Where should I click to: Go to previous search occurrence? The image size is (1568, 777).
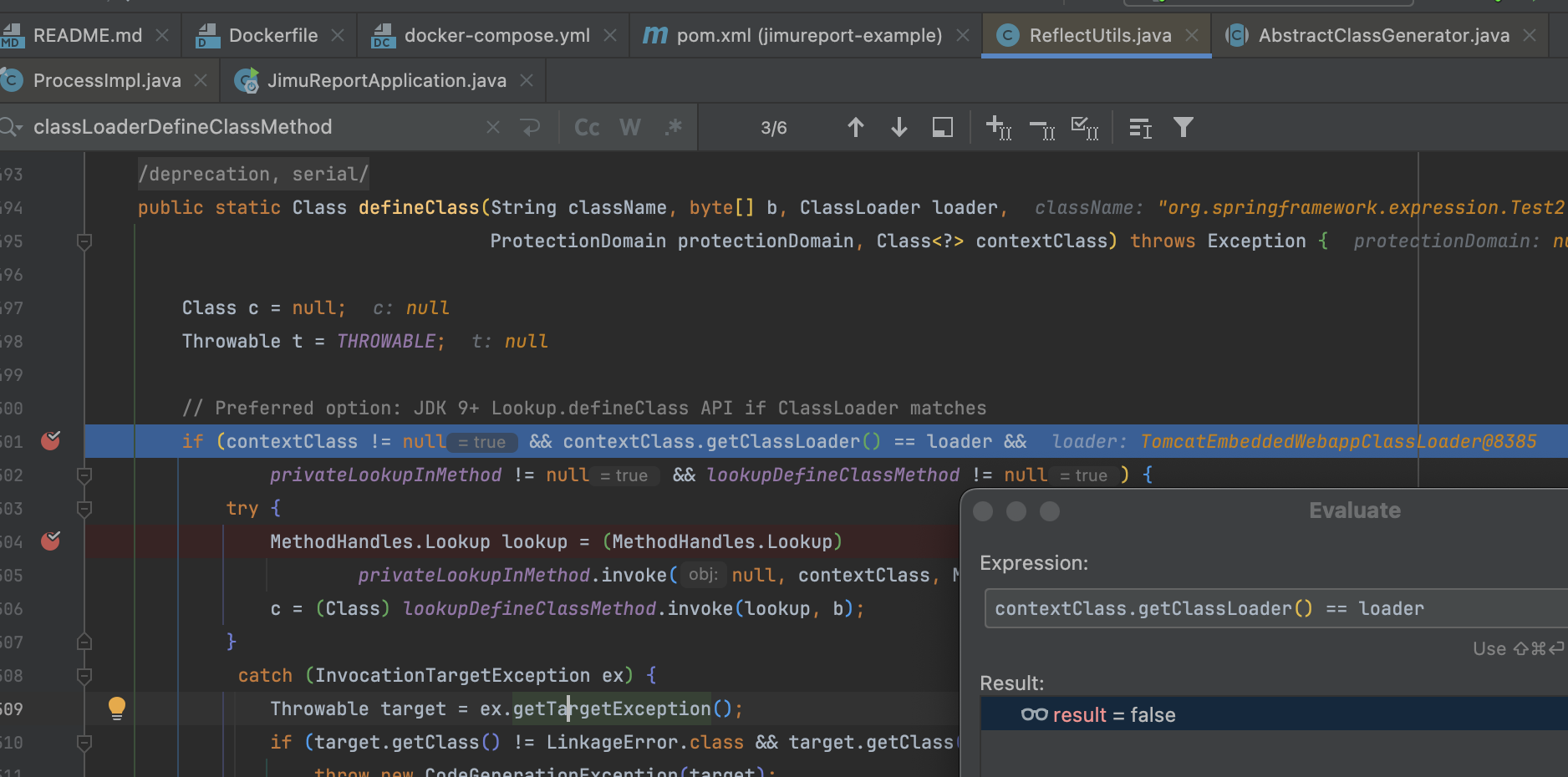pyautogui.click(x=855, y=128)
